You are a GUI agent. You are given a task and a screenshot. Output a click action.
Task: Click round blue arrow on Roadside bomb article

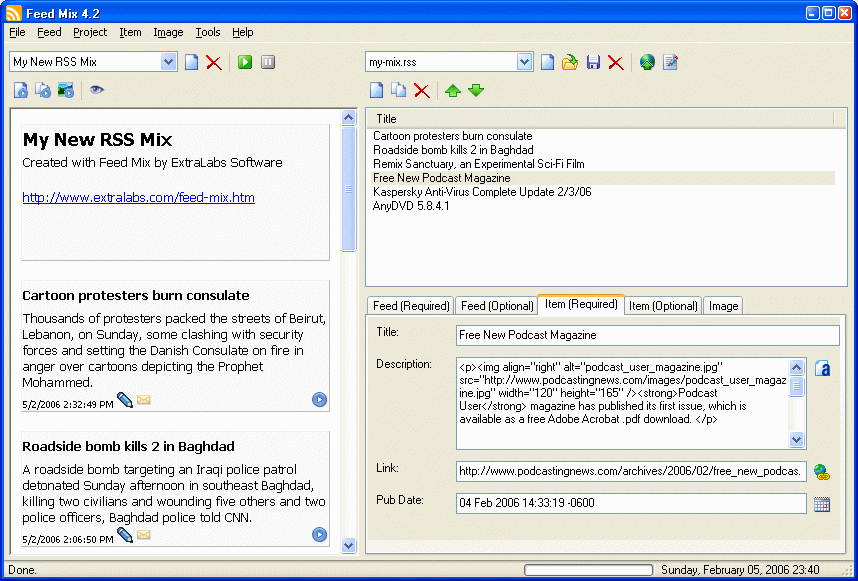(320, 534)
